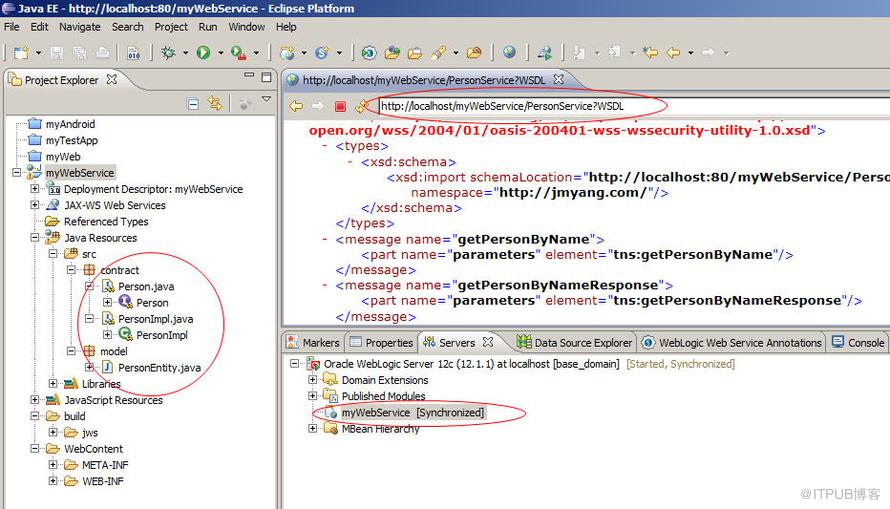Collapse the Oracle WebLogic Server node
Image resolution: width=890 pixels, height=509 pixels.
[x=295, y=363]
